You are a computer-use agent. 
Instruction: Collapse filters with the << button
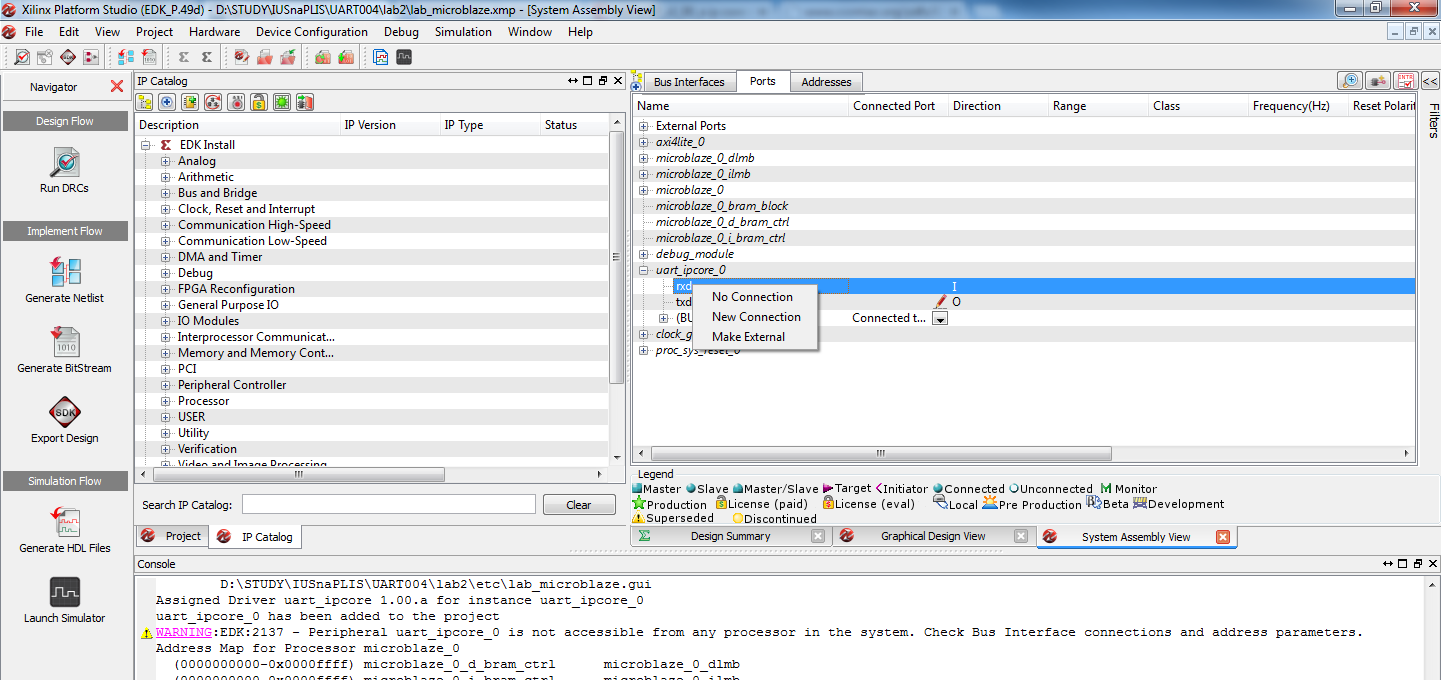pos(1430,81)
